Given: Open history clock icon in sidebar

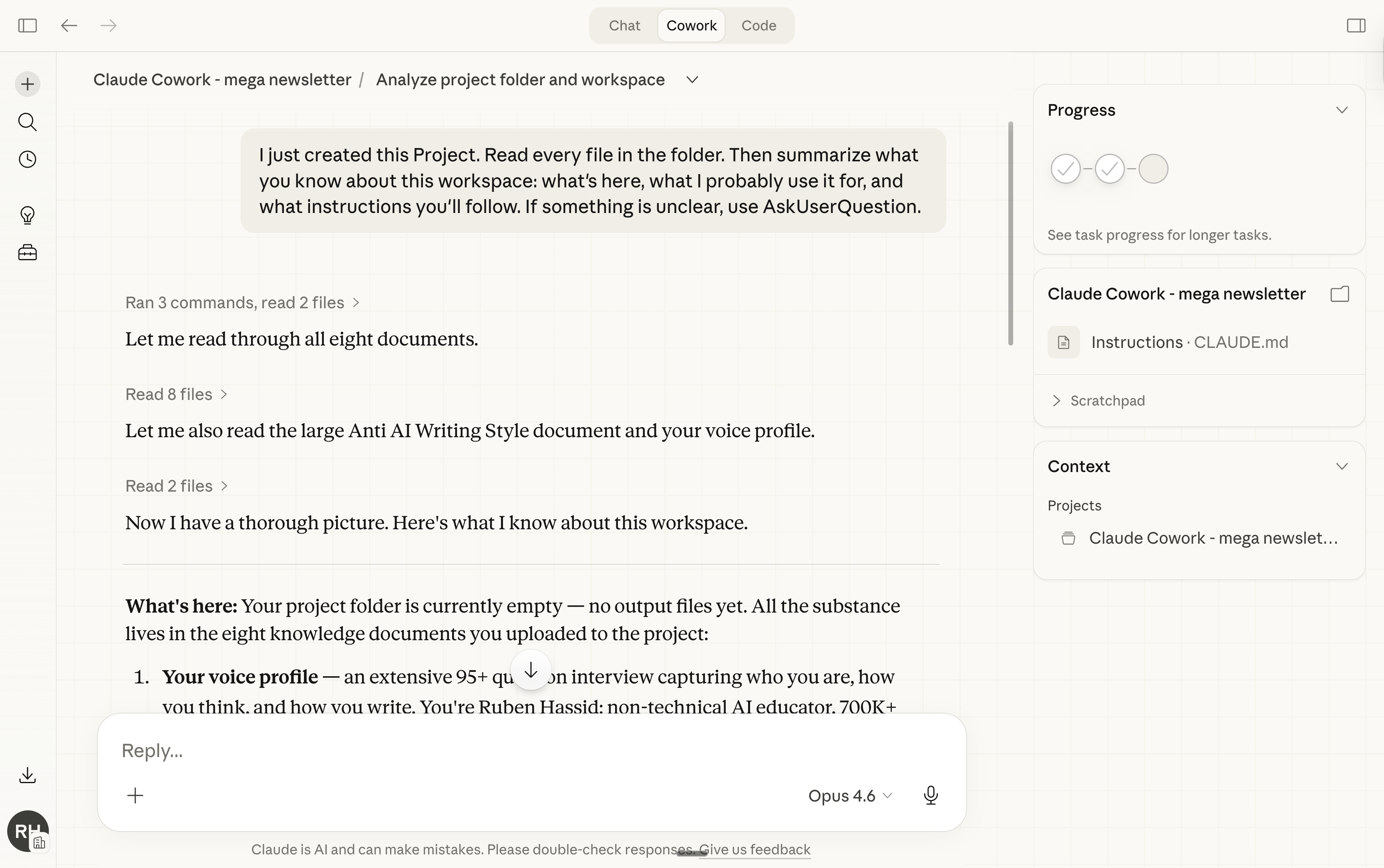Looking at the screenshot, I should [x=28, y=160].
